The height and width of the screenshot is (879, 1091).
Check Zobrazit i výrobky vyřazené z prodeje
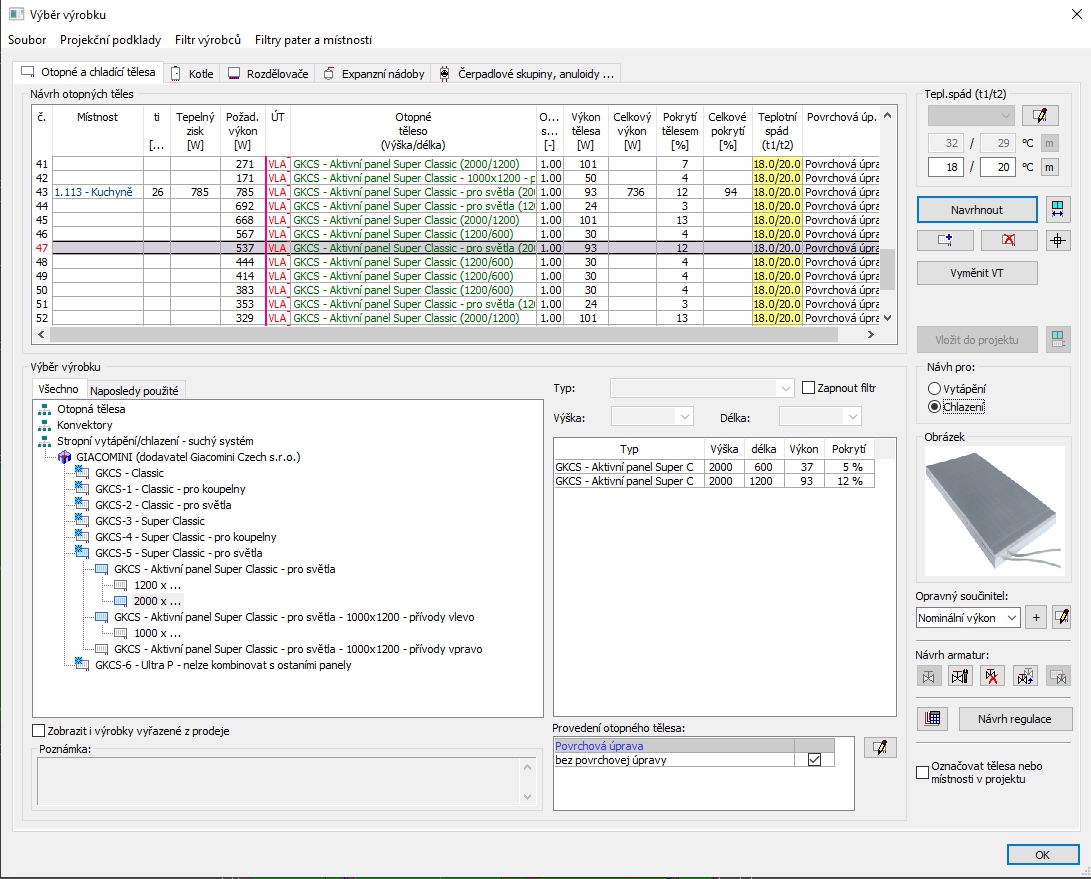pyautogui.click(x=39, y=731)
